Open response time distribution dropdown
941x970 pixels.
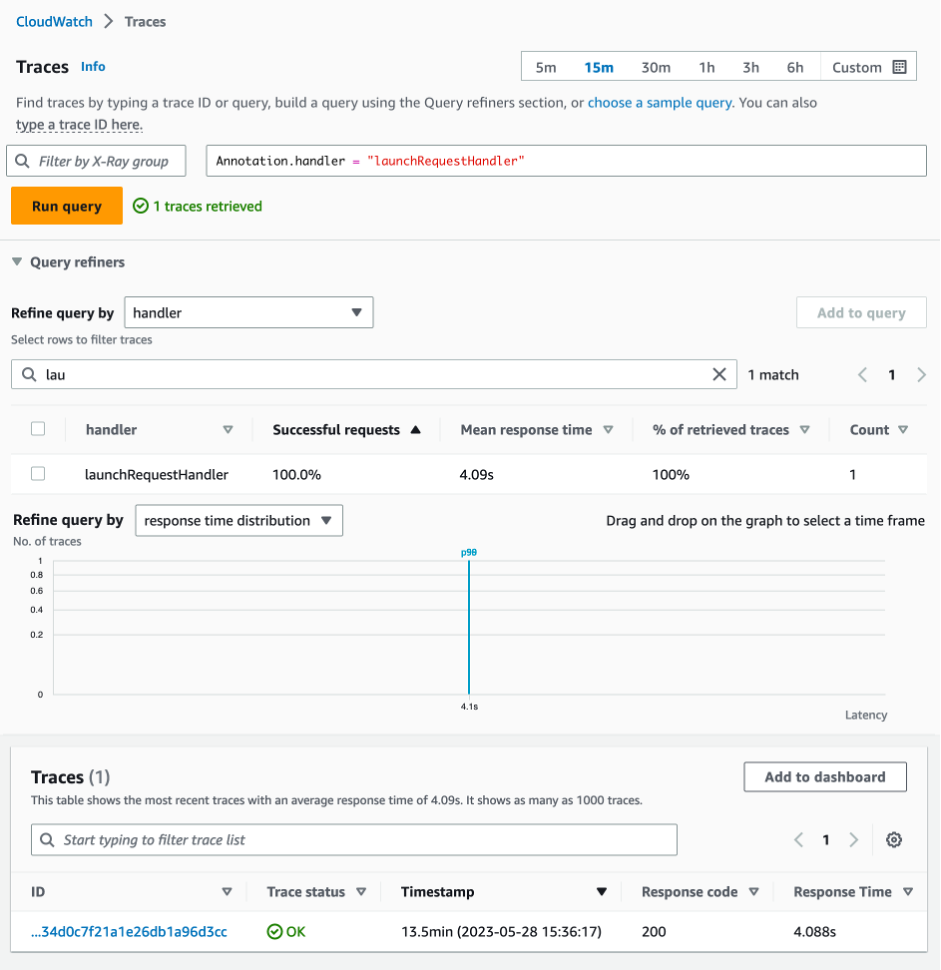click(x=239, y=520)
